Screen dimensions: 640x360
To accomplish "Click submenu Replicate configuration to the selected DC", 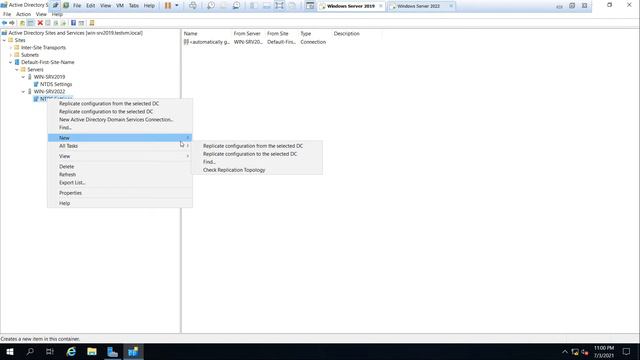I will pos(257,154).
